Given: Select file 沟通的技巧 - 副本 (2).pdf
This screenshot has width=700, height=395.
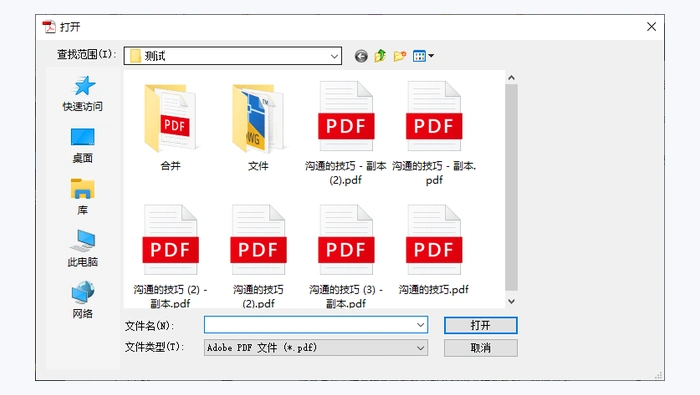Looking at the screenshot, I should (346, 133).
